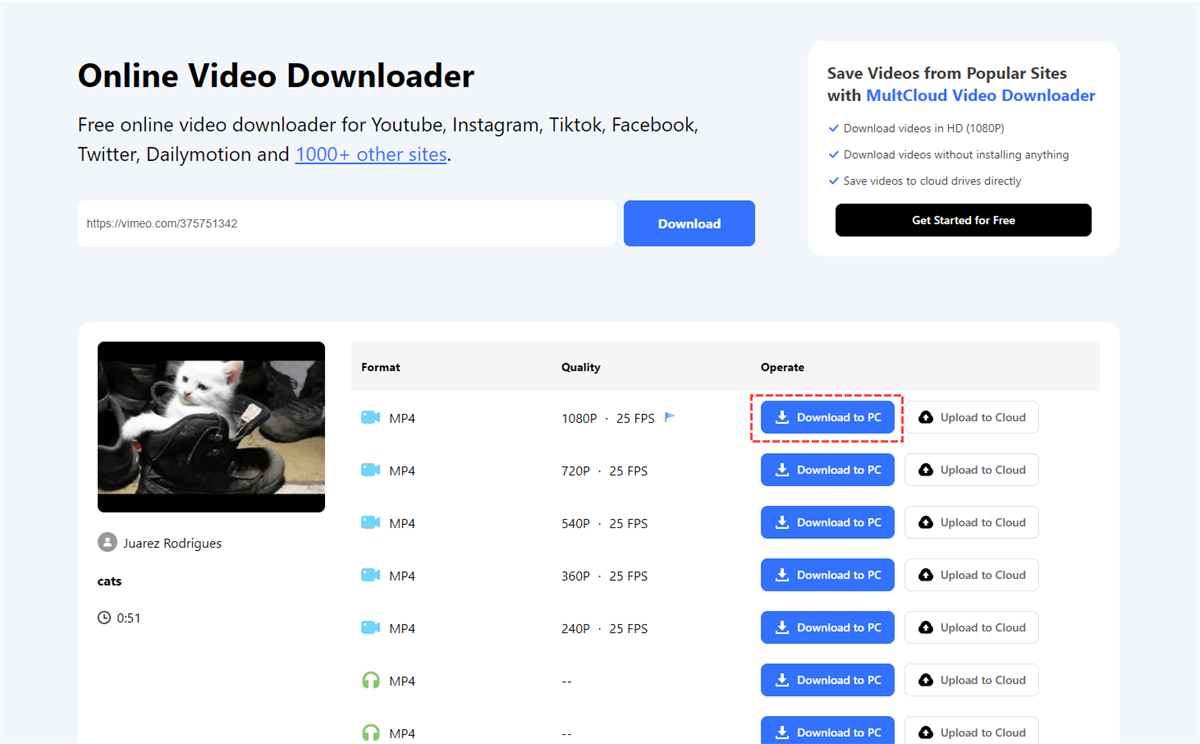
Task: Upload the 1080P video to Cloud
Action: point(972,418)
